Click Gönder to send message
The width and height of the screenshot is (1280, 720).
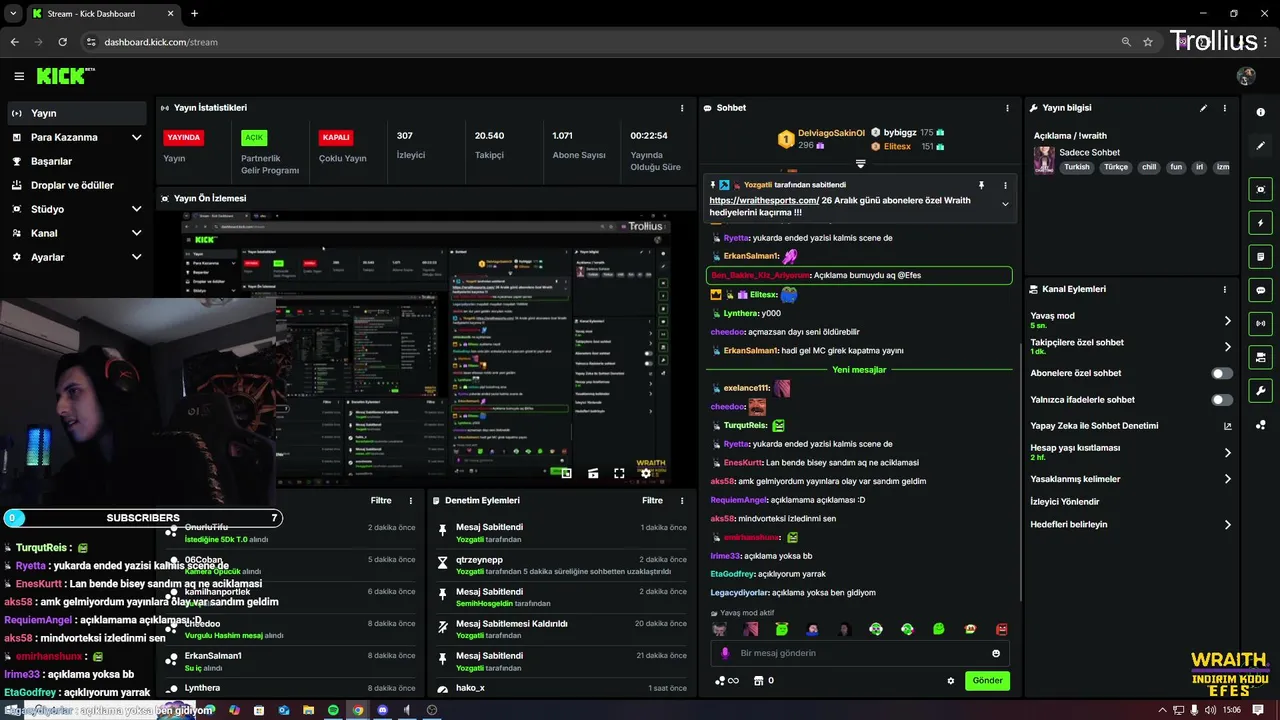click(987, 681)
